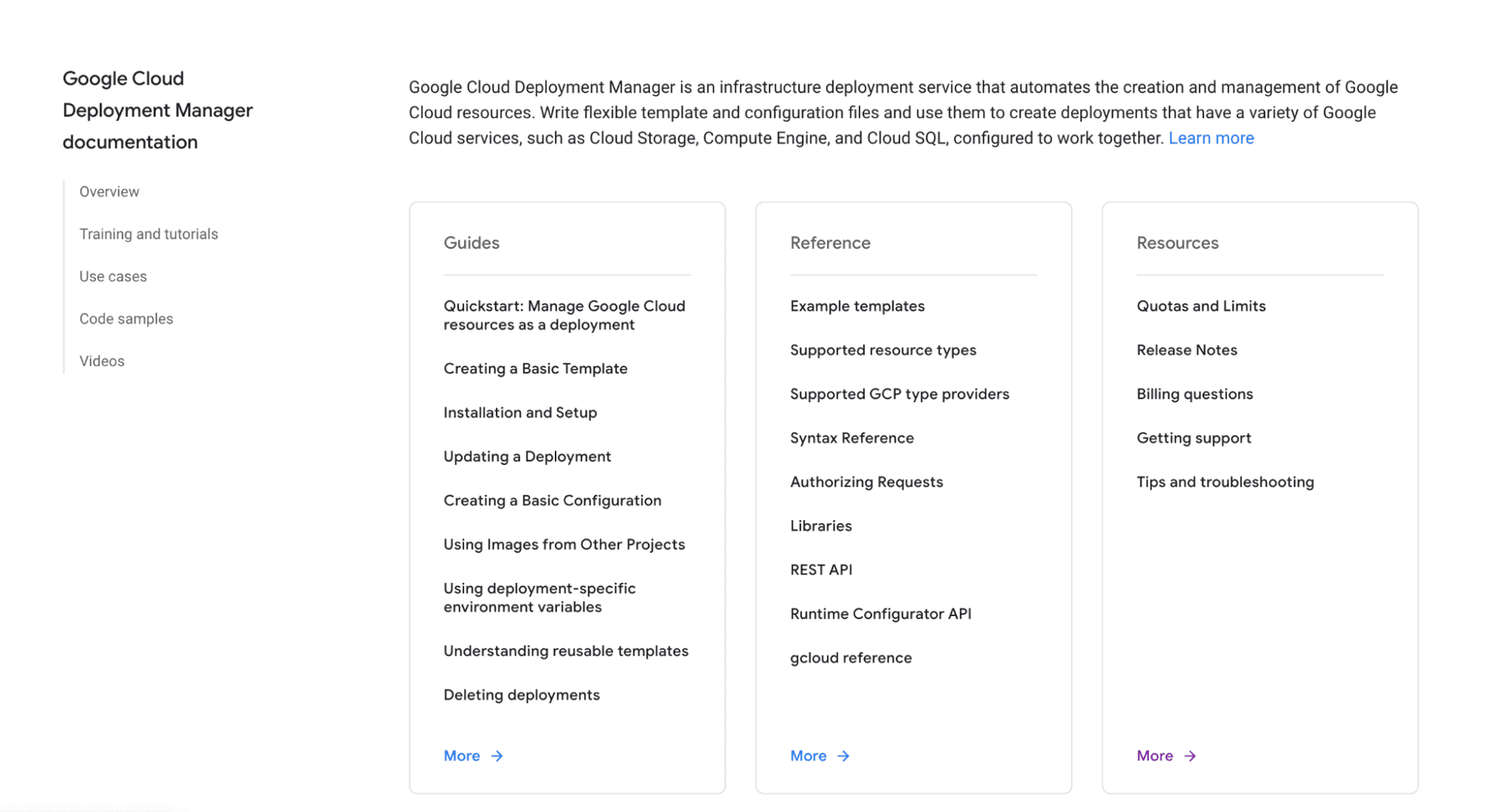Click the arrow icon beside More in Resources

[x=1190, y=755]
